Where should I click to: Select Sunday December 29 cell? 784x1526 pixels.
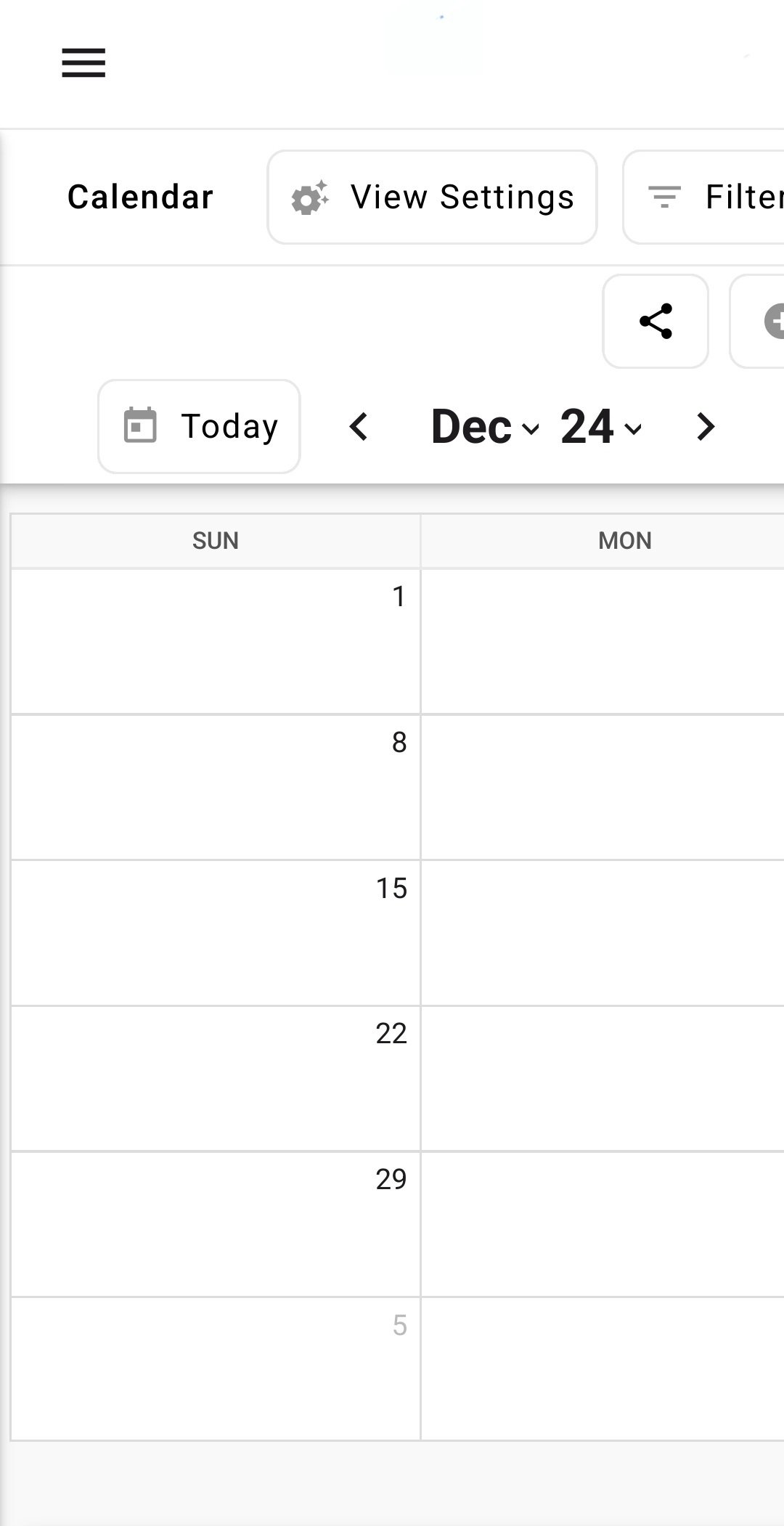click(x=216, y=1224)
